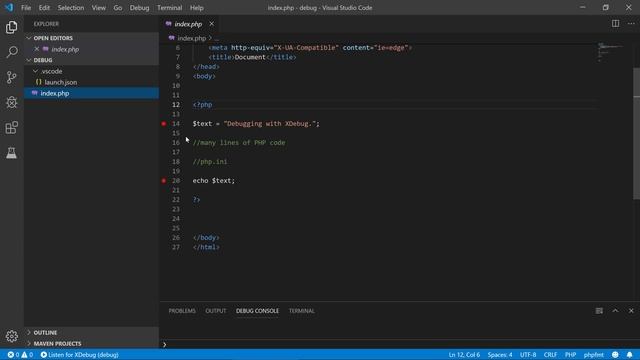The height and width of the screenshot is (360, 640).
Task: Change language mode via PHP
Action: 570,355
